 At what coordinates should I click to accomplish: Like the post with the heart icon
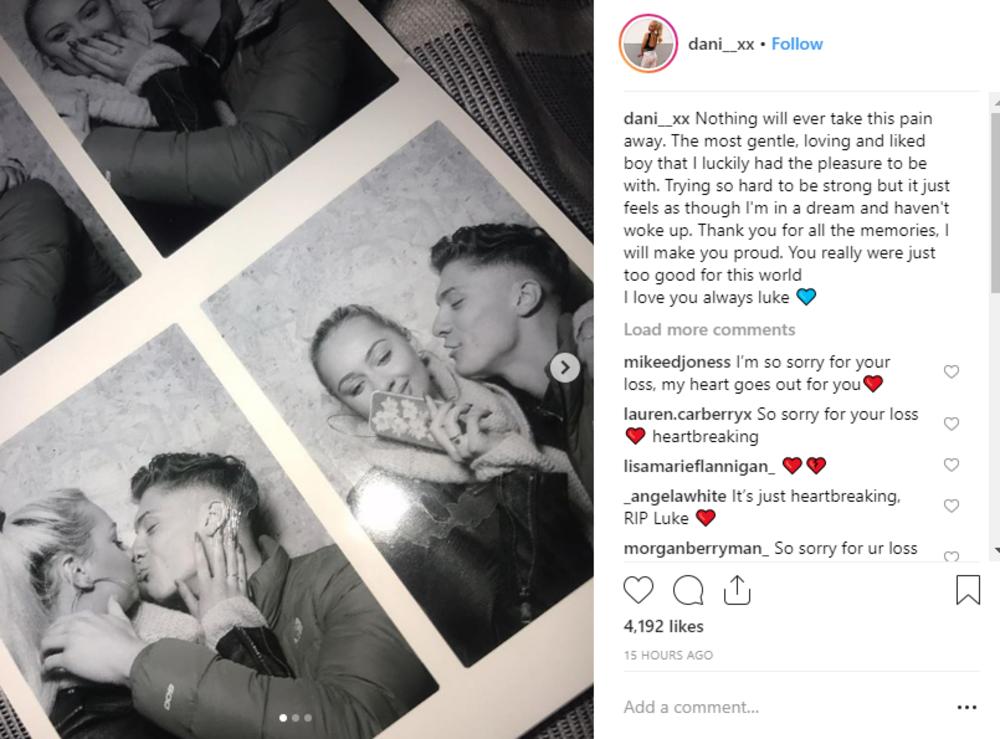[x=638, y=590]
